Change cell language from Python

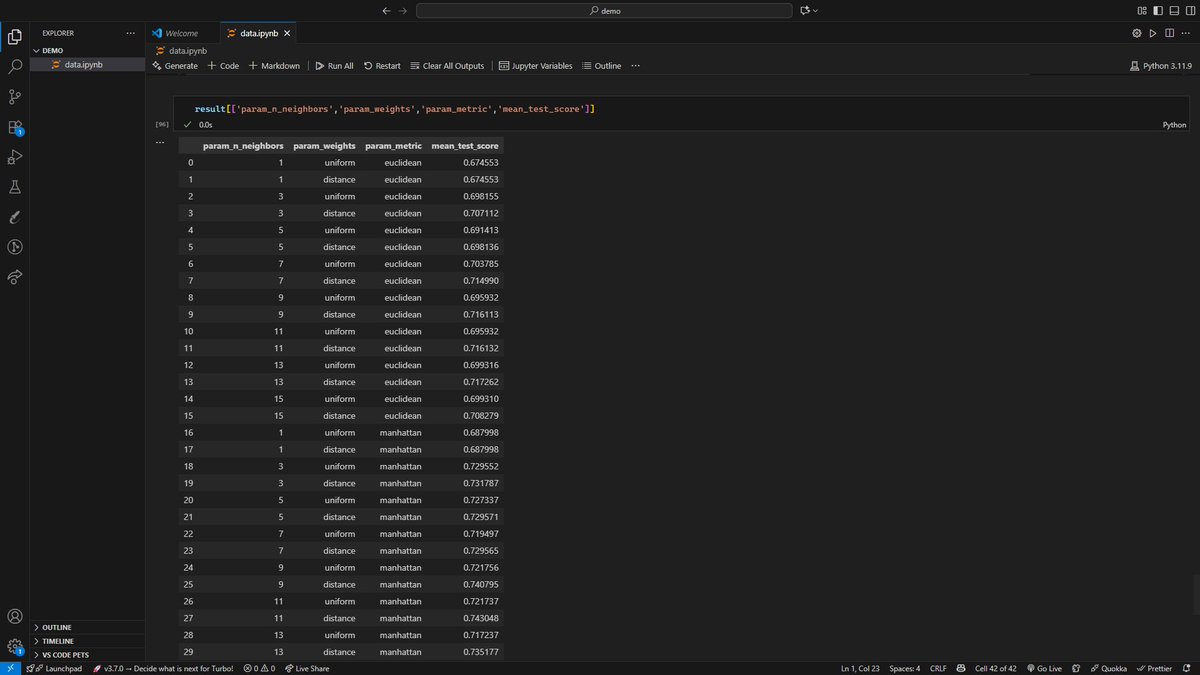click(x=1174, y=125)
